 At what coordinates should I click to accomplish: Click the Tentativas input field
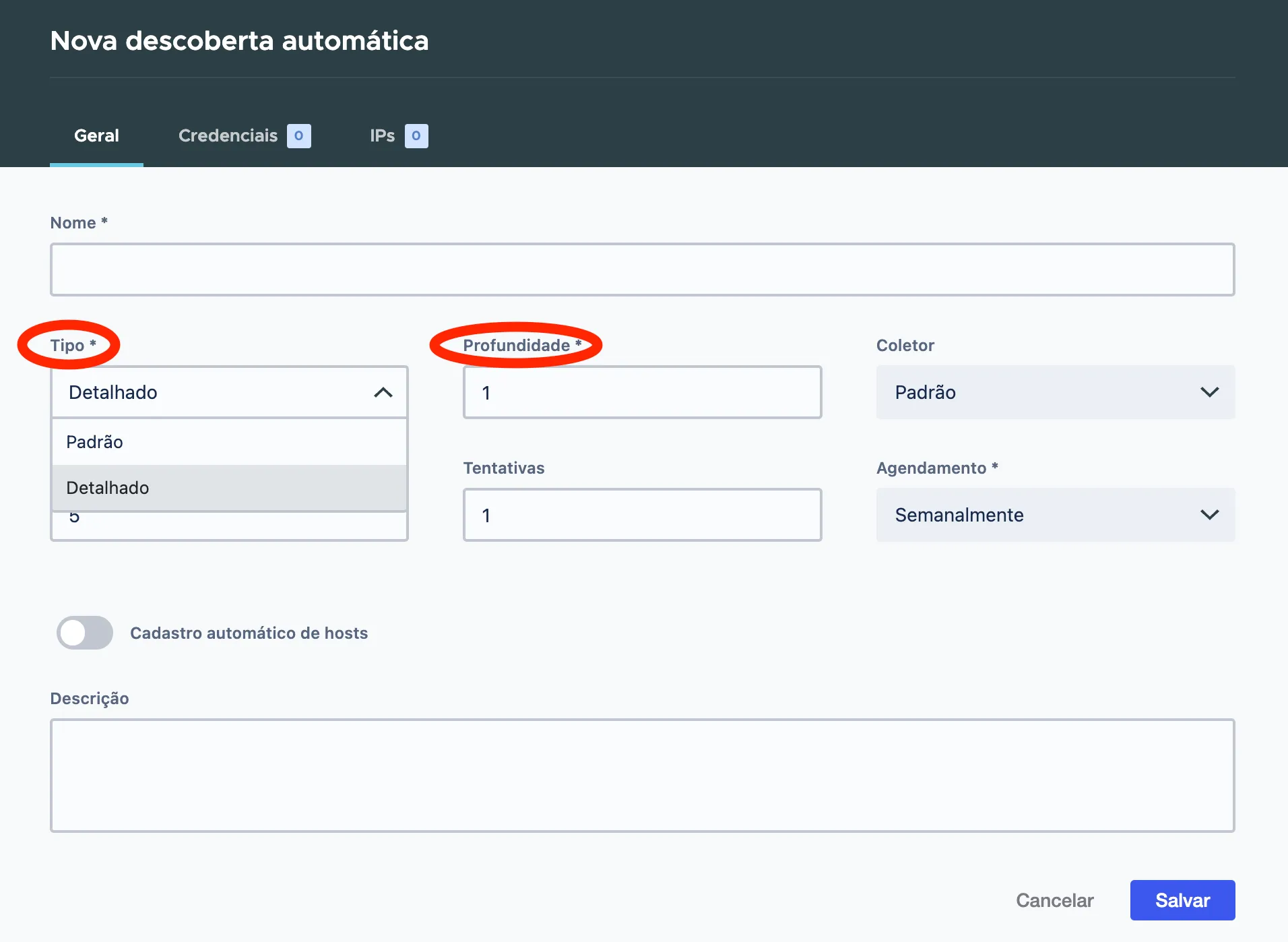tap(642, 515)
